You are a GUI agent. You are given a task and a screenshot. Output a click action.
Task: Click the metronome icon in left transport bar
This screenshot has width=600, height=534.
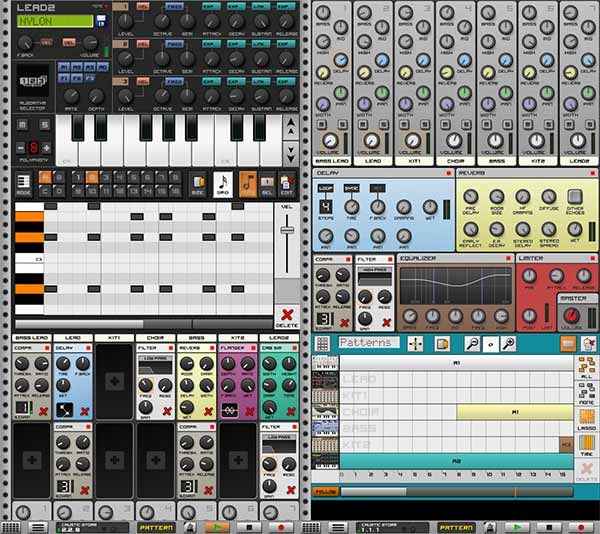point(188,527)
